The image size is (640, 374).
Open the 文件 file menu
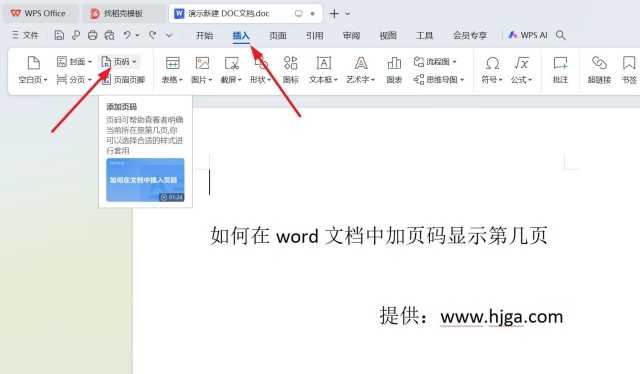(25, 36)
